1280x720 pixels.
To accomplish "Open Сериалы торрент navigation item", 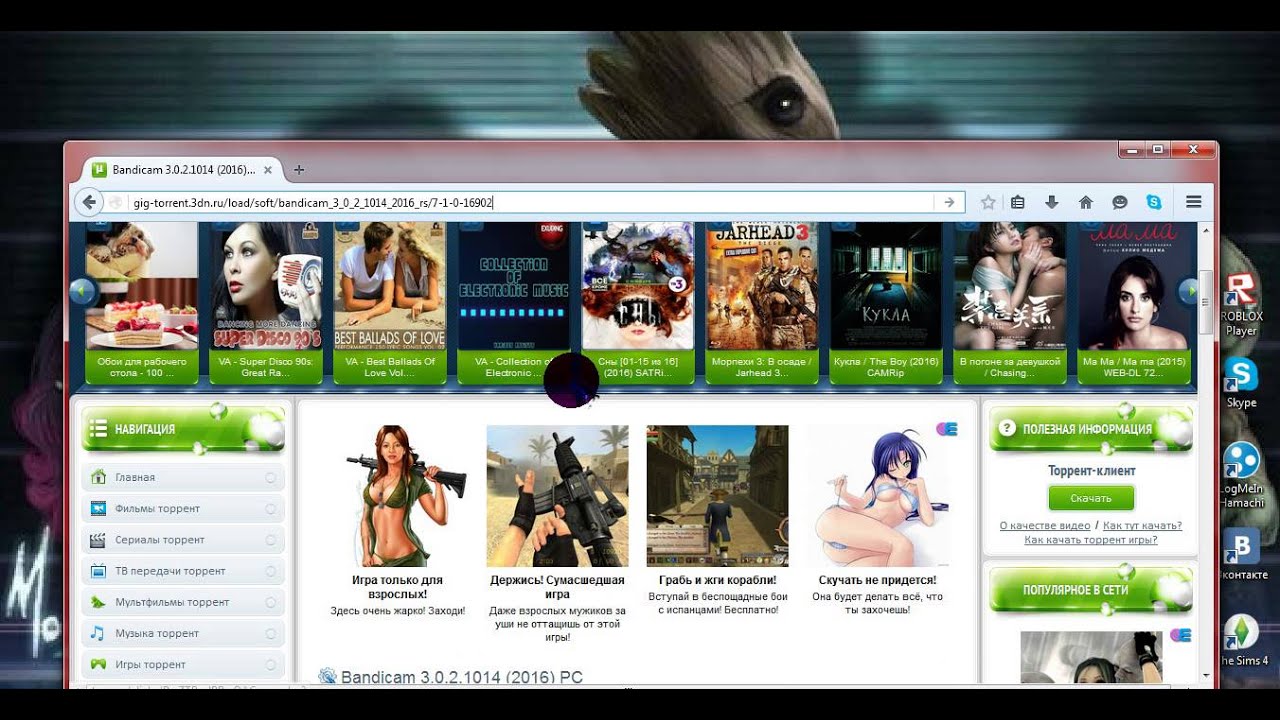I will coord(183,539).
